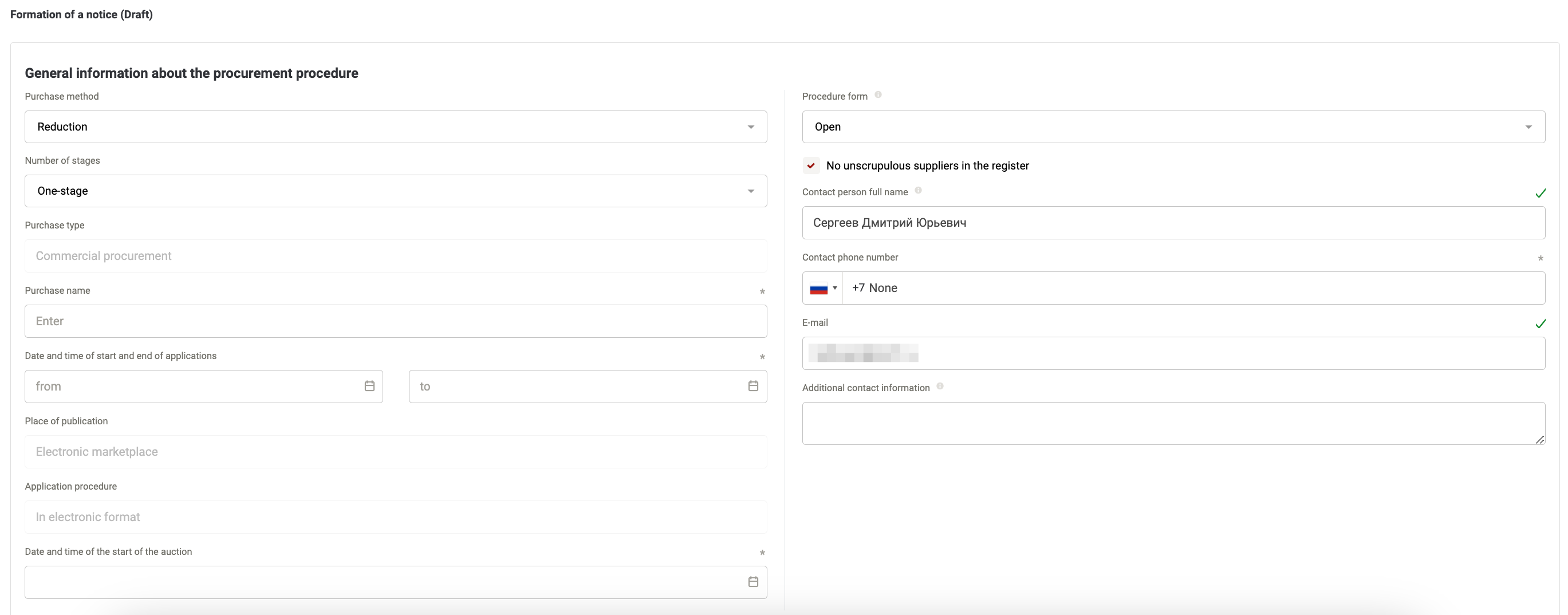Click the auction start date and time field
Viewport: 1568px width, 615px height.
tap(396, 583)
